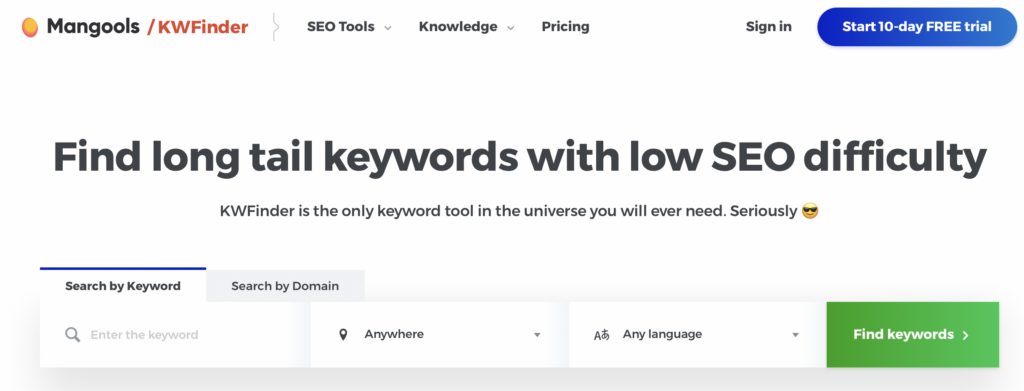This screenshot has width=1024, height=391.
Task: Click the sunglasses emoji in subtitle
Action: point(810,211)
